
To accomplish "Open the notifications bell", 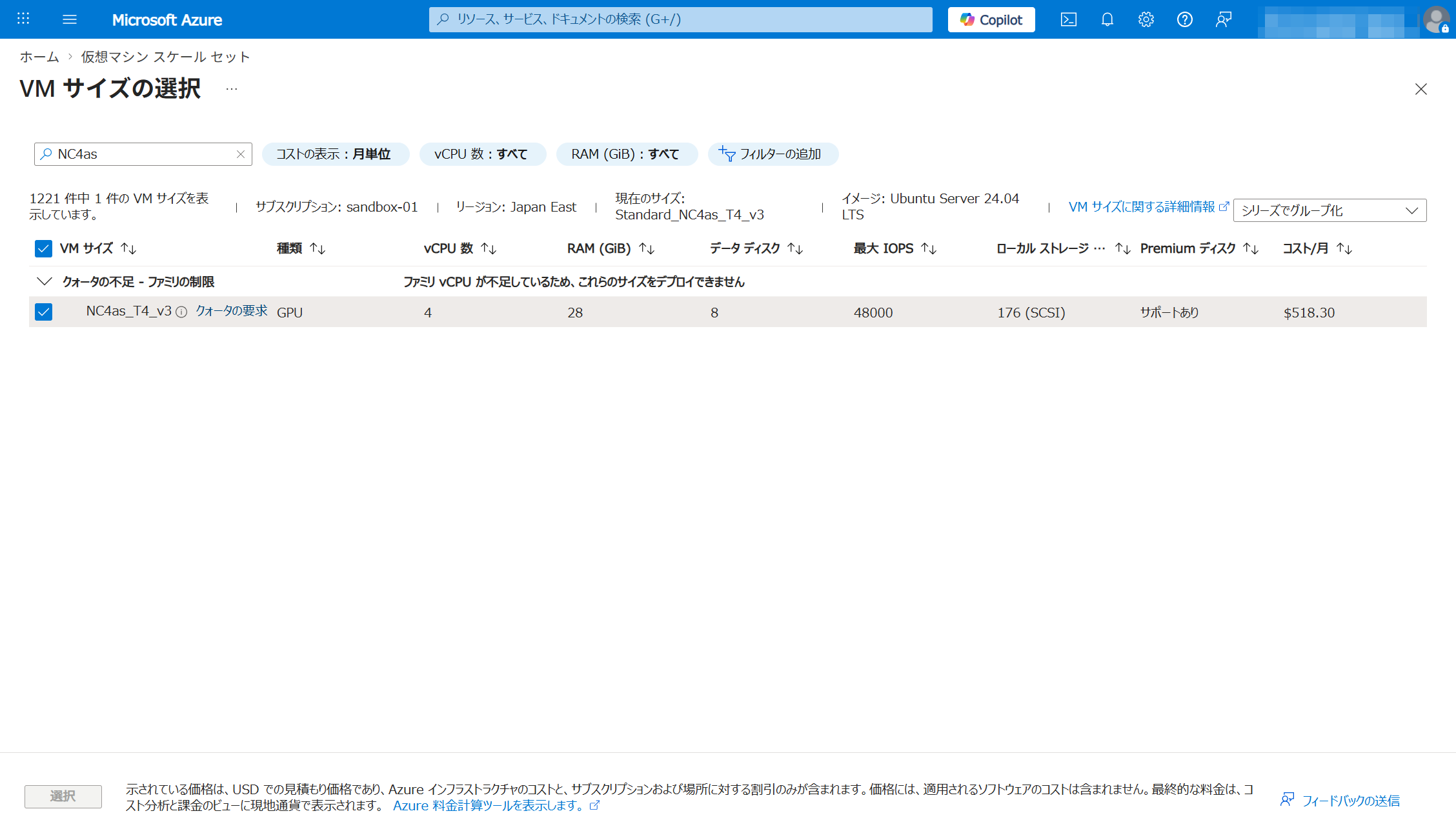I will 1107,19.
